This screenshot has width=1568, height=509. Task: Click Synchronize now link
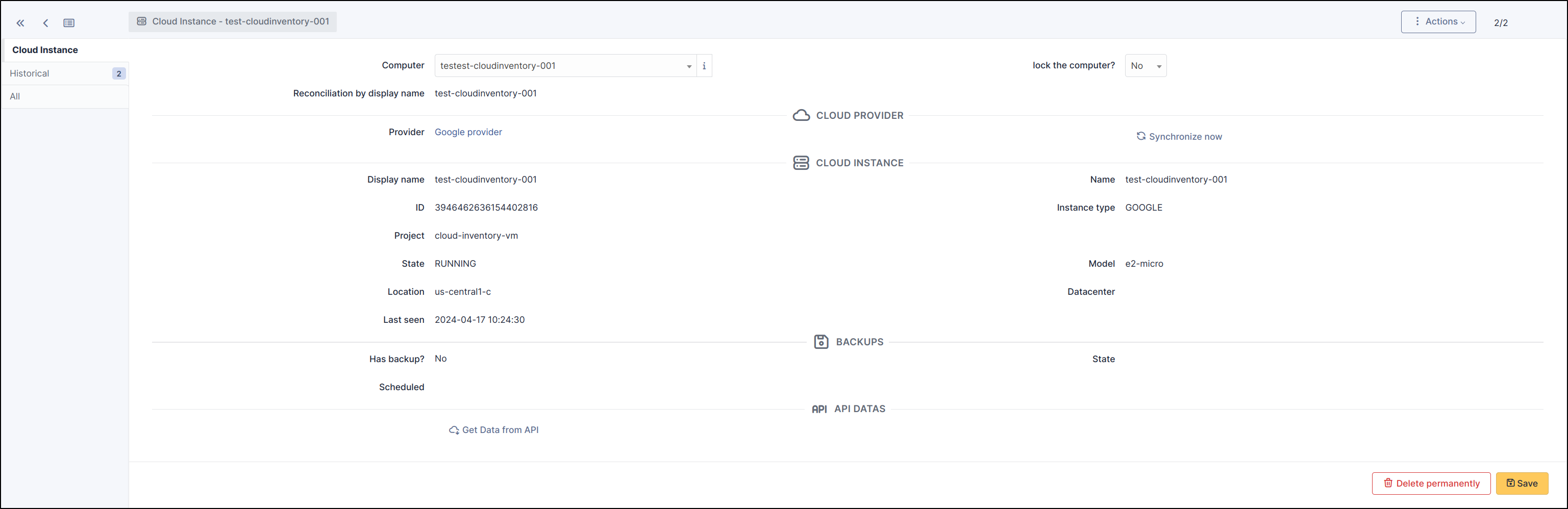click(1179, 137)
